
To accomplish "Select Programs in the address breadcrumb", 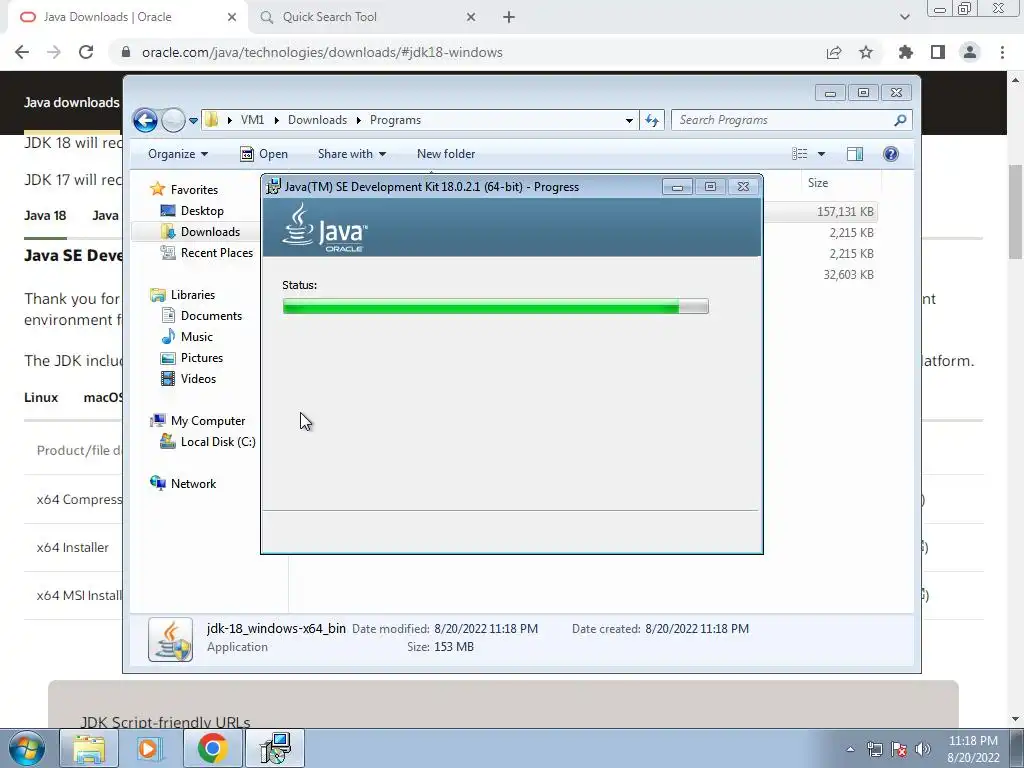I will point(395,120).
